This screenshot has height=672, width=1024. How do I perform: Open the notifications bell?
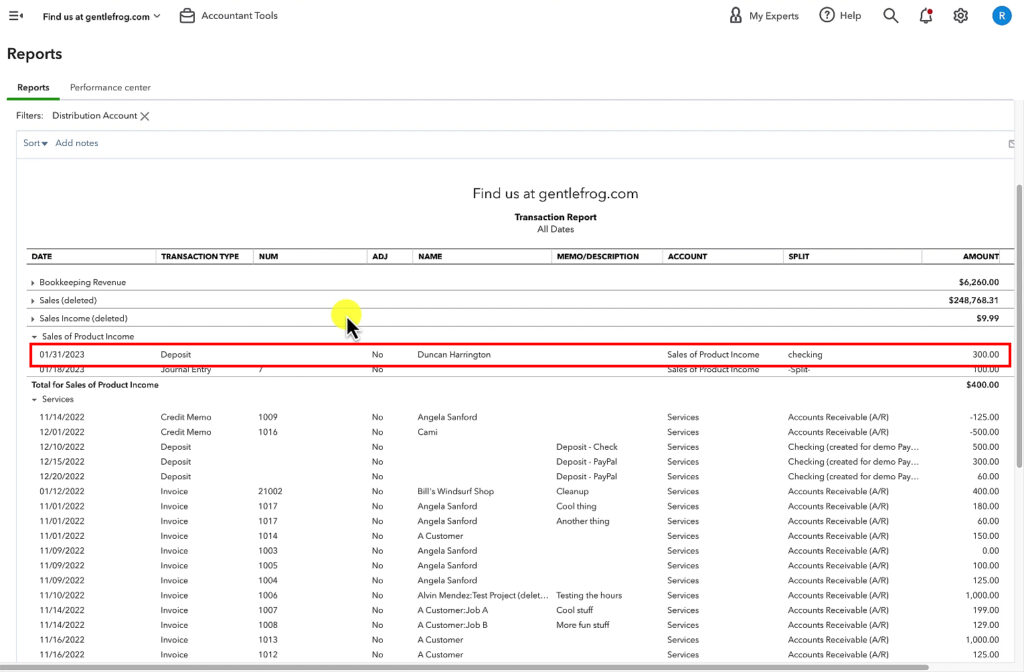click(x=925, y=15)
